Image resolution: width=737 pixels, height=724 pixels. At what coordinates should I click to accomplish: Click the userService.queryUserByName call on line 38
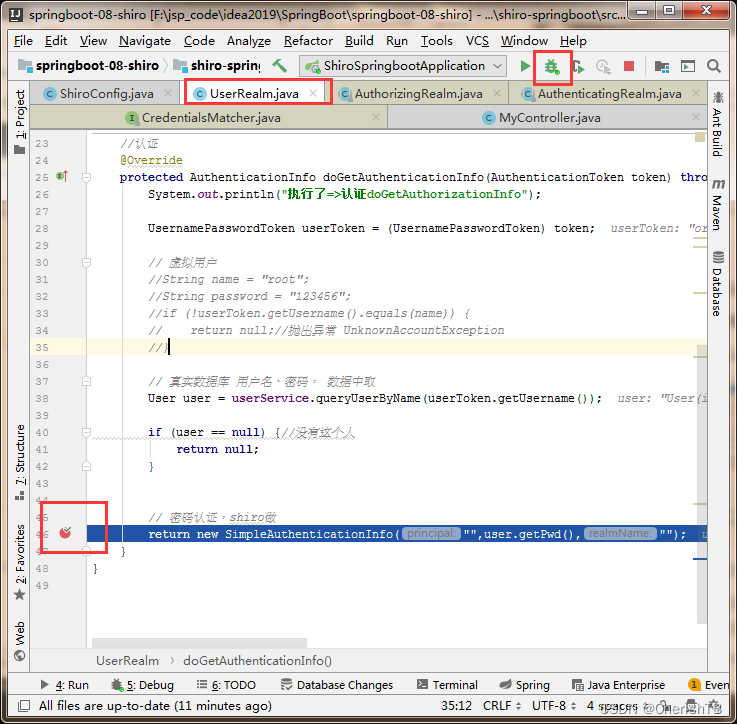pos(416,398)
